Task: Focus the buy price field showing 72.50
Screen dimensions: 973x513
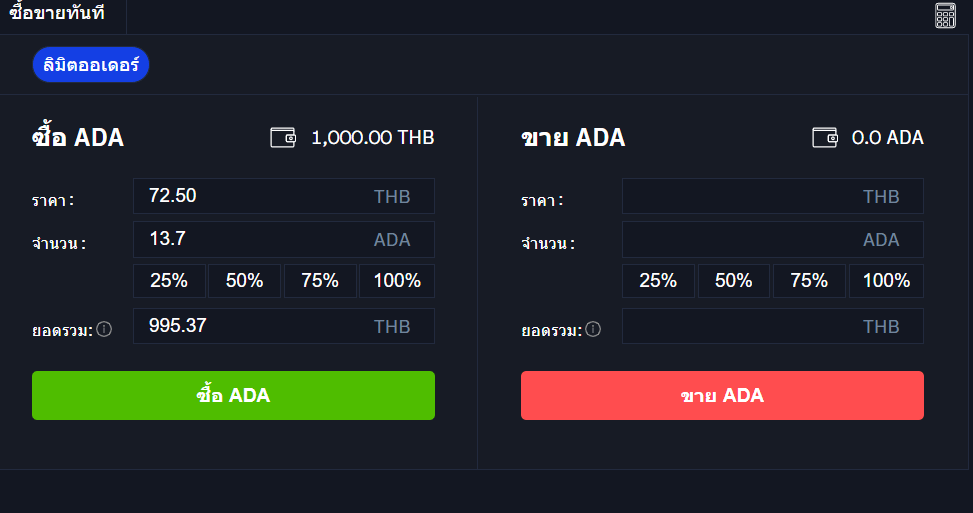Action: click(284, 196)
